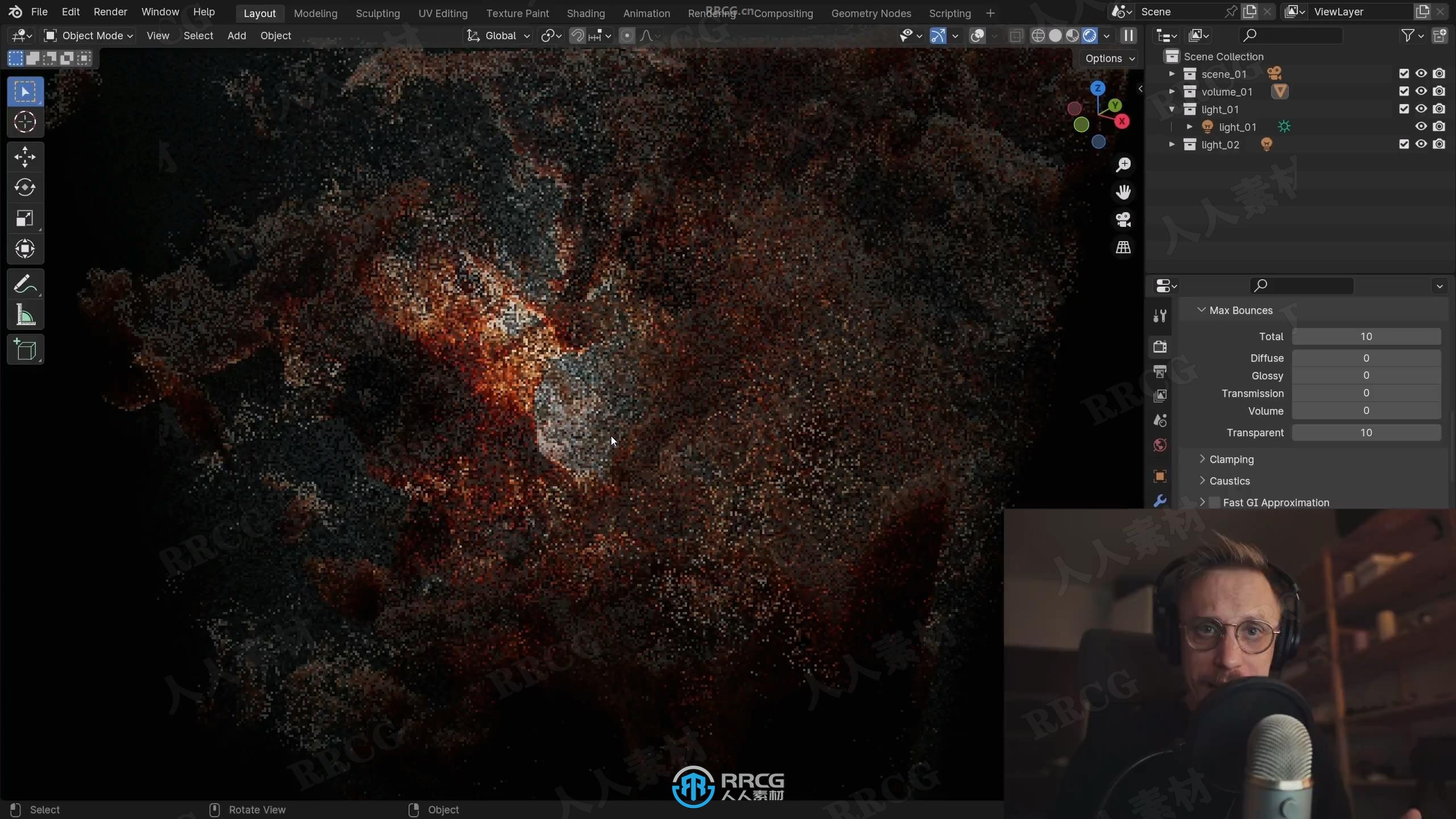
Task: Click the pan view hand icon
Action: pos(1123,192)
